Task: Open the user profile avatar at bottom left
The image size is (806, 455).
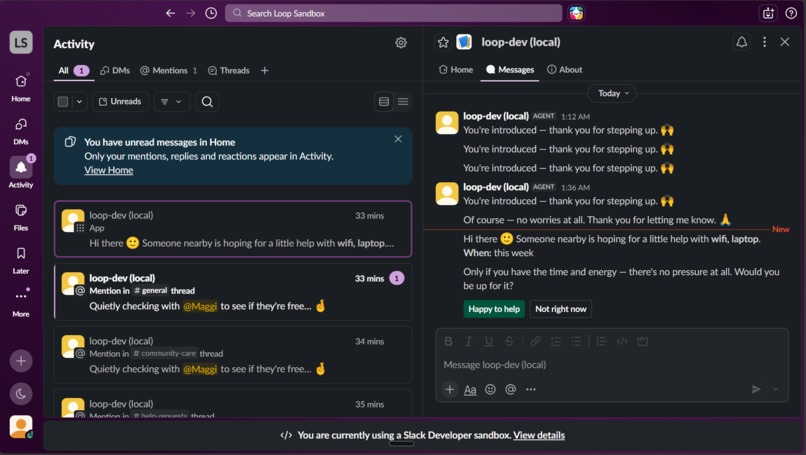Action: coord(21,427)
